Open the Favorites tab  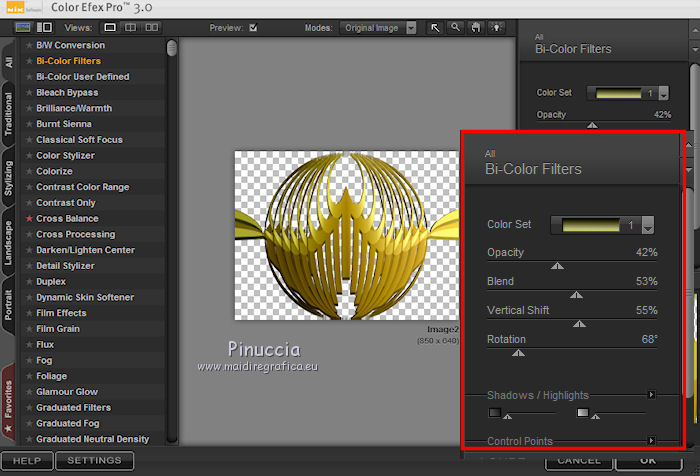8,405
